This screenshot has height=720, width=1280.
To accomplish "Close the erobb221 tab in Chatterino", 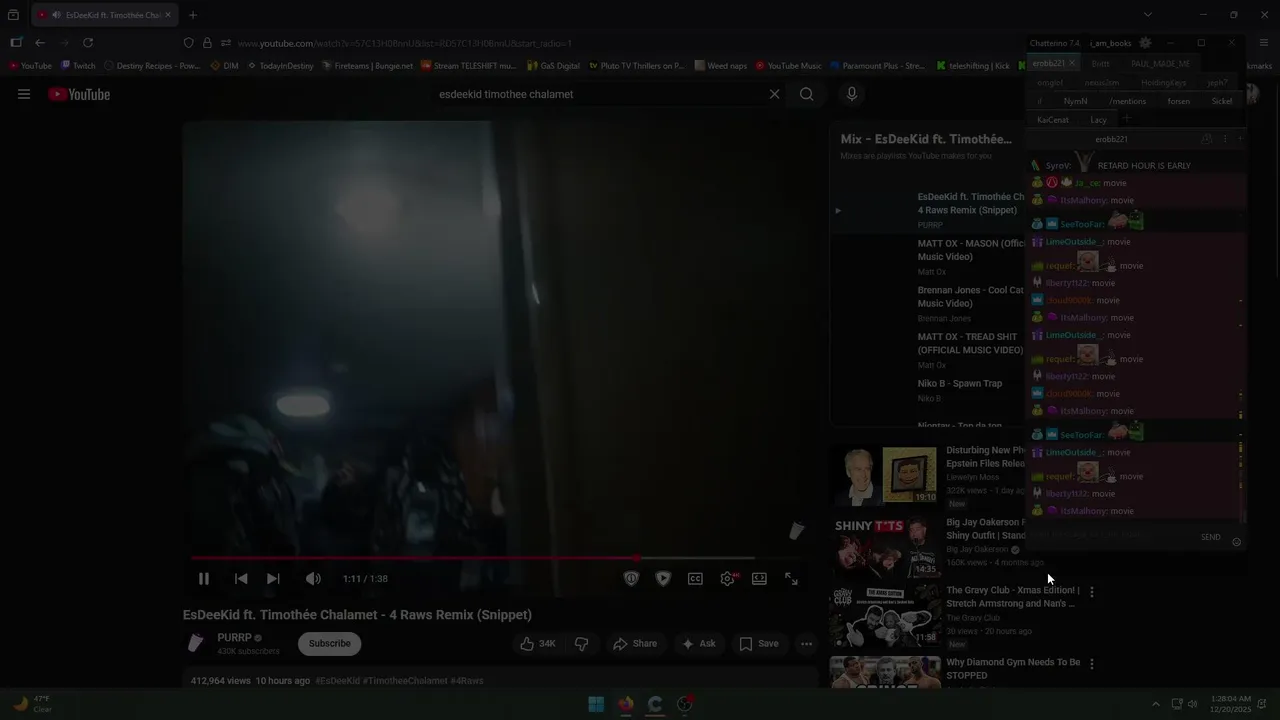I will [1071, 63].
